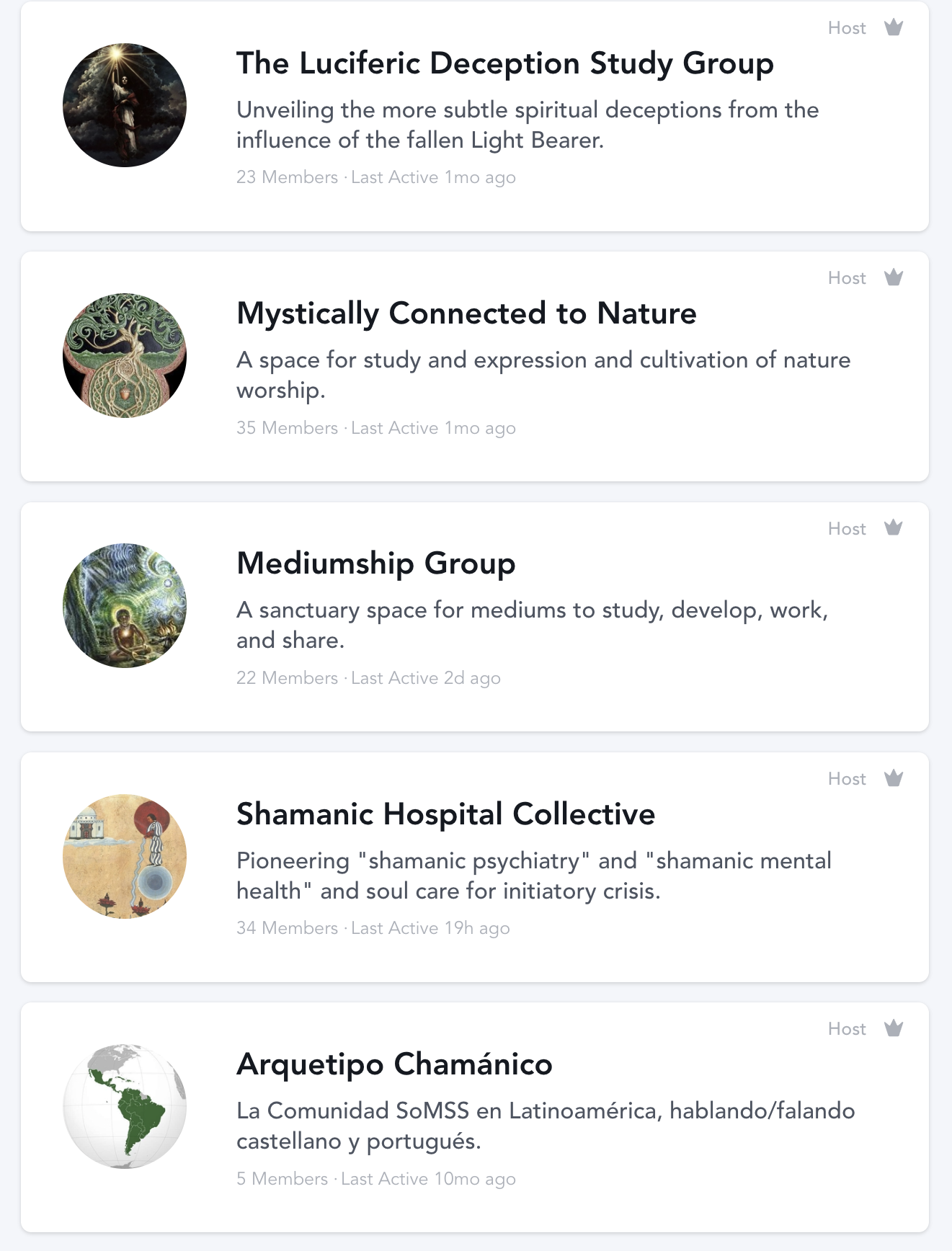Click the crown icon on Arquetipo Chamánico card

click(894, 1028)
